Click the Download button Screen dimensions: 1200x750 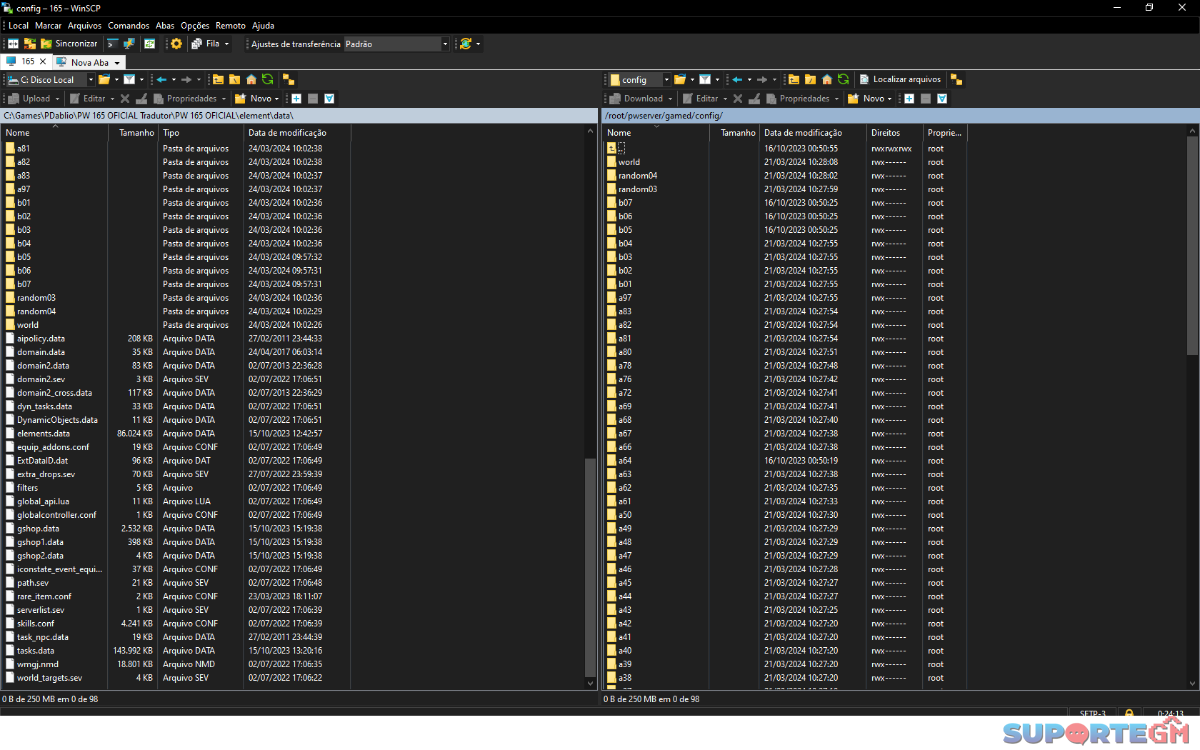[x=635, y=99]
